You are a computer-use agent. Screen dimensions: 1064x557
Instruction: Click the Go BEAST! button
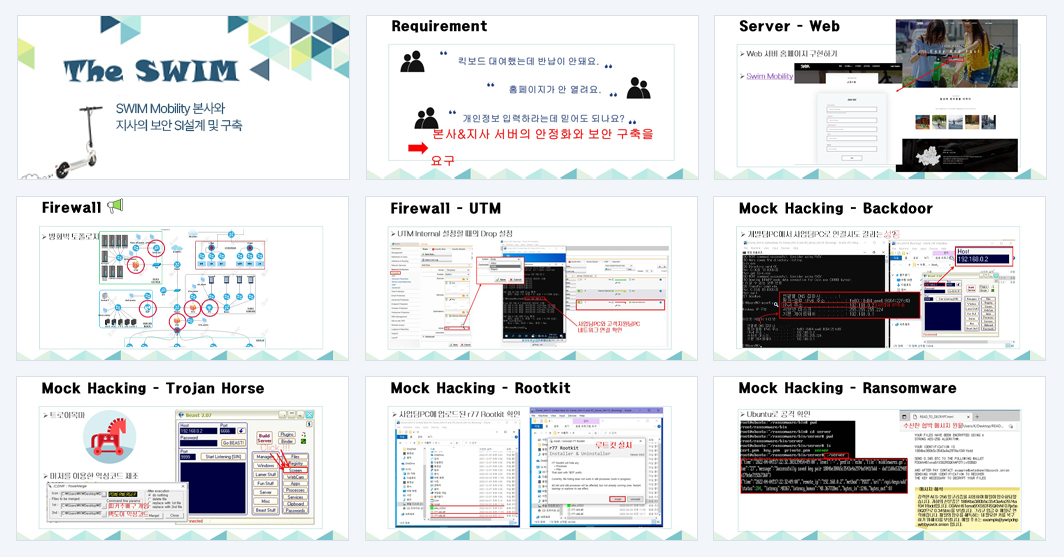click(233, 442)
